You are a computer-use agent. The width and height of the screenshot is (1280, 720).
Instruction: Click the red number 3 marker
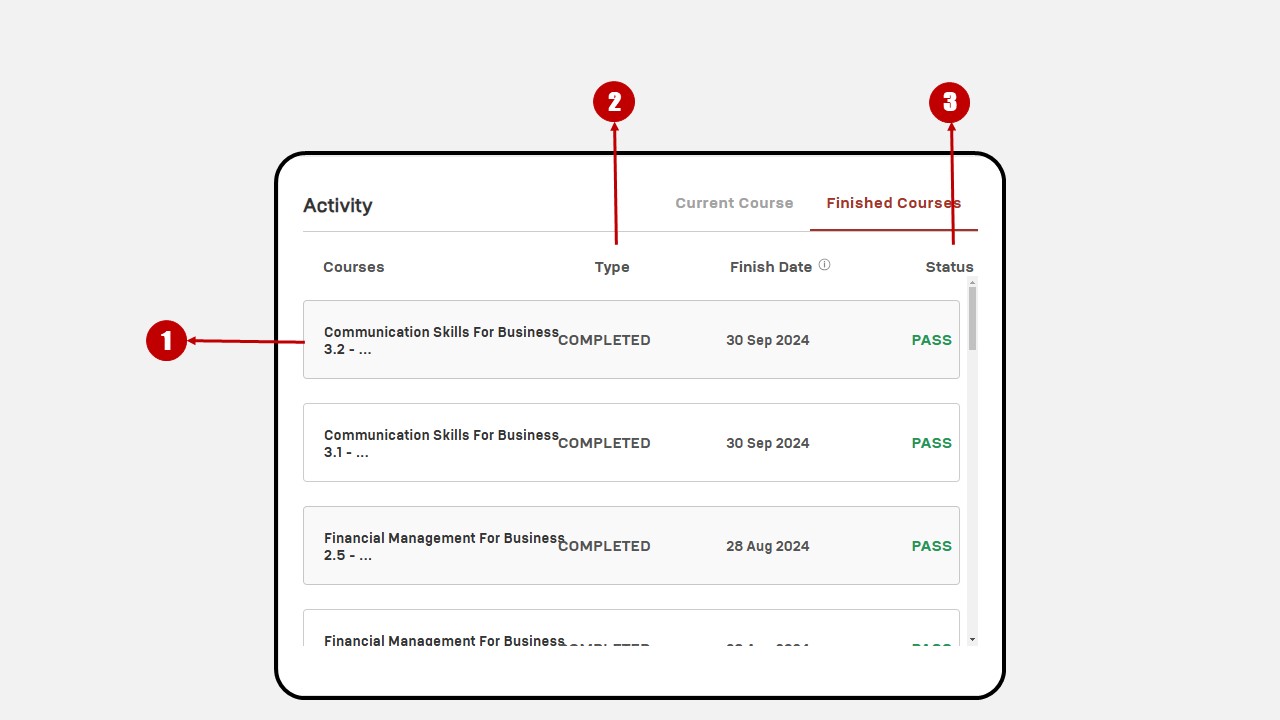click(950, 102)
